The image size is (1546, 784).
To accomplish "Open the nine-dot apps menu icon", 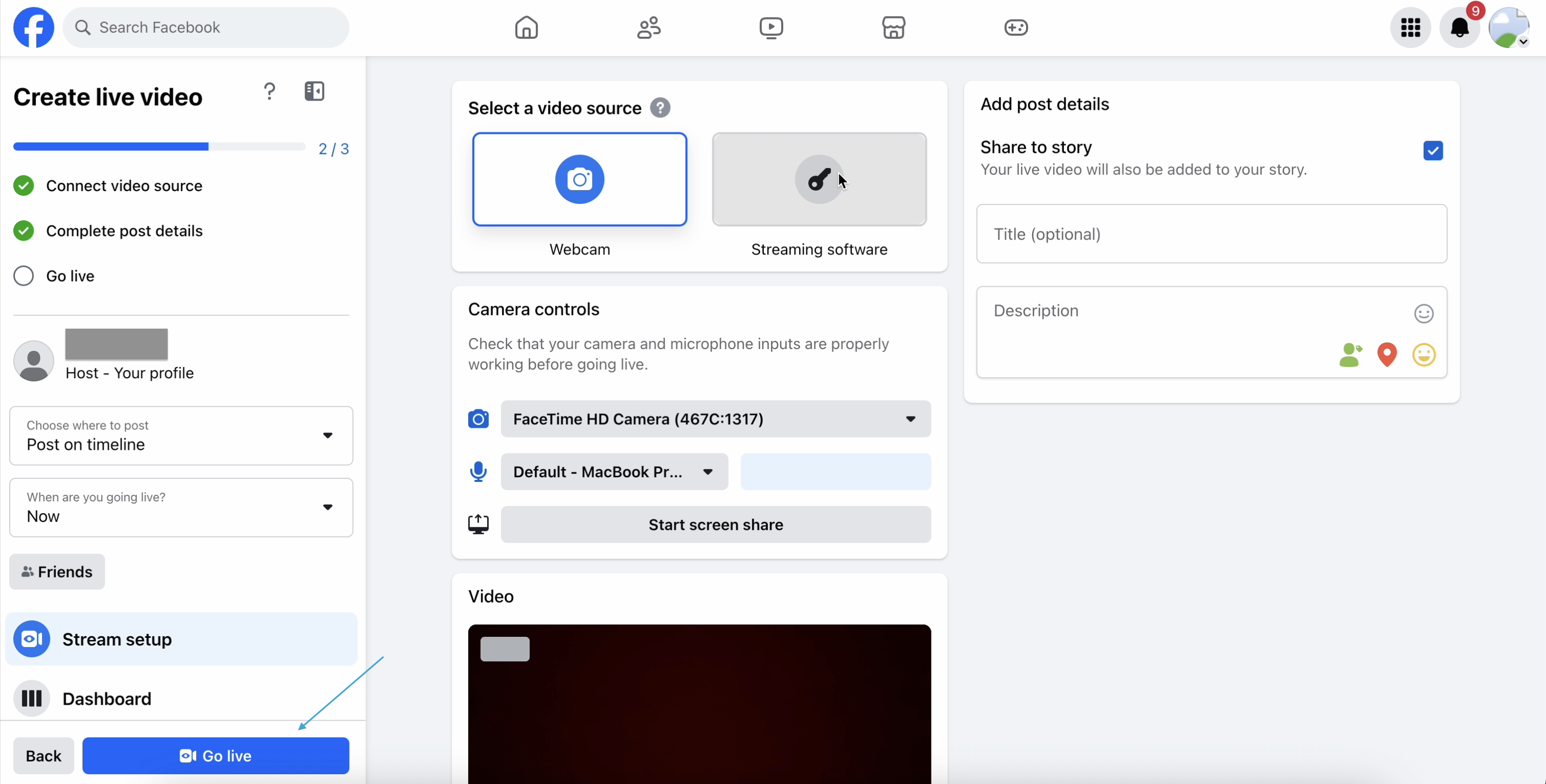I will (x=1411, y=28).
